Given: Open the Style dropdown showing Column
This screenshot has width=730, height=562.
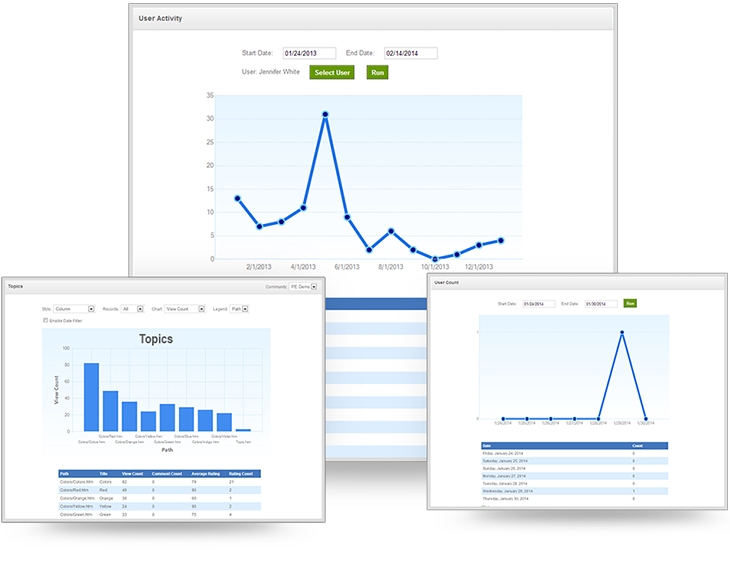Looking at the screenshot, I should 74,309.
